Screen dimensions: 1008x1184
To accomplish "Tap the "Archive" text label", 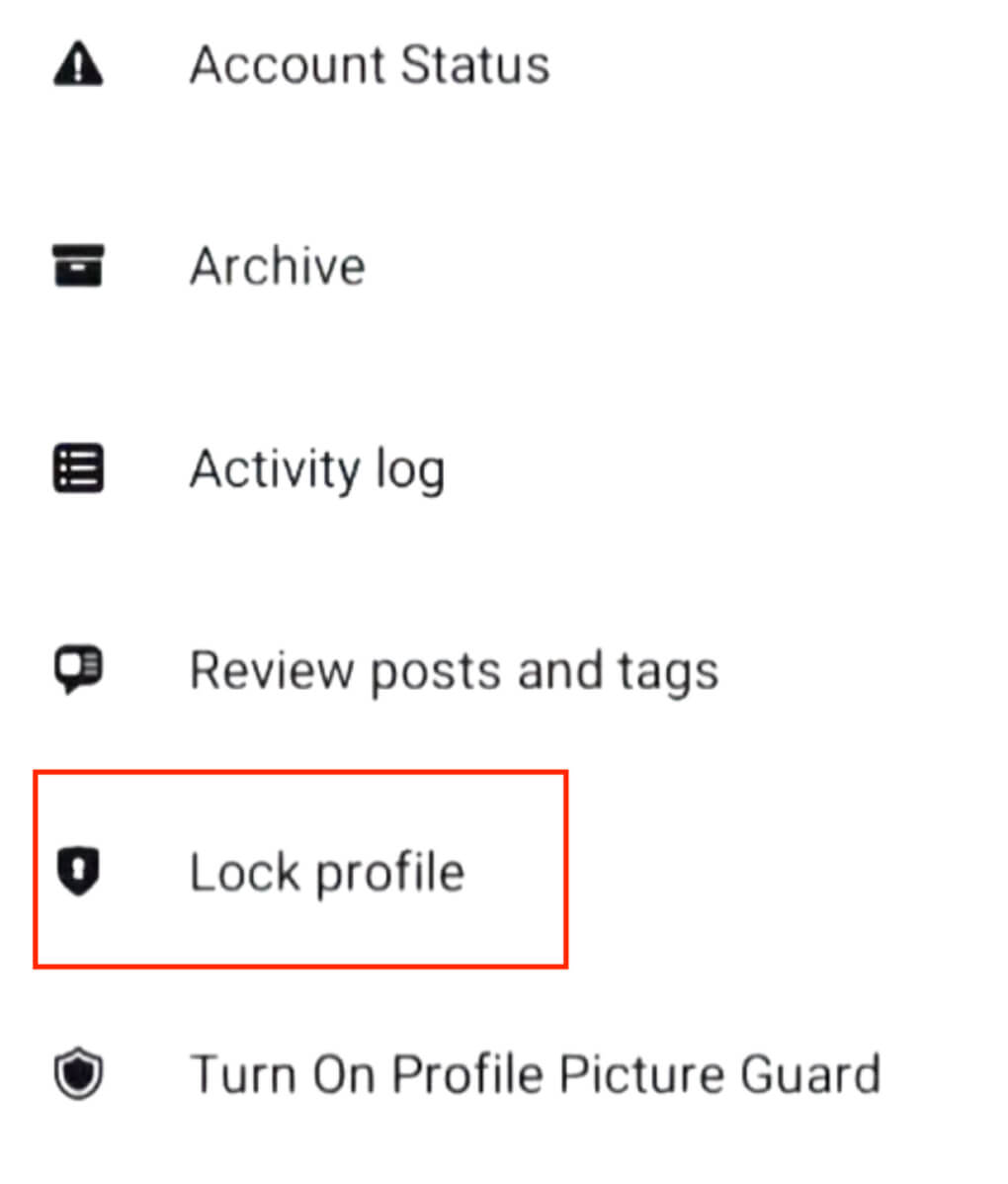I will tap(277, 267).
